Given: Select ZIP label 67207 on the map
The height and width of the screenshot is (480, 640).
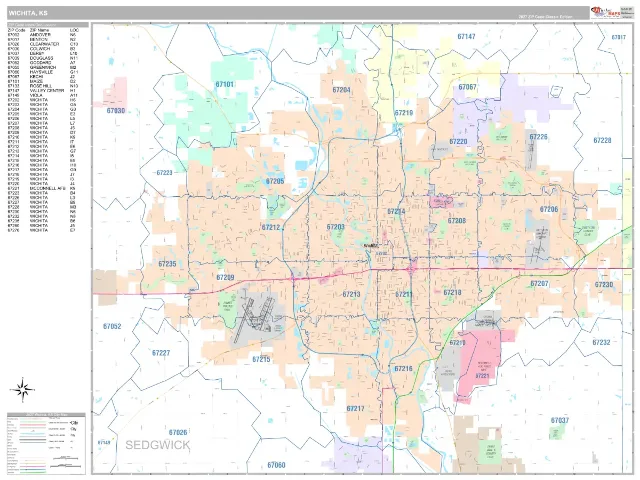Looking at the screenshot, I should pyautogui.click(x=539, y=283).
